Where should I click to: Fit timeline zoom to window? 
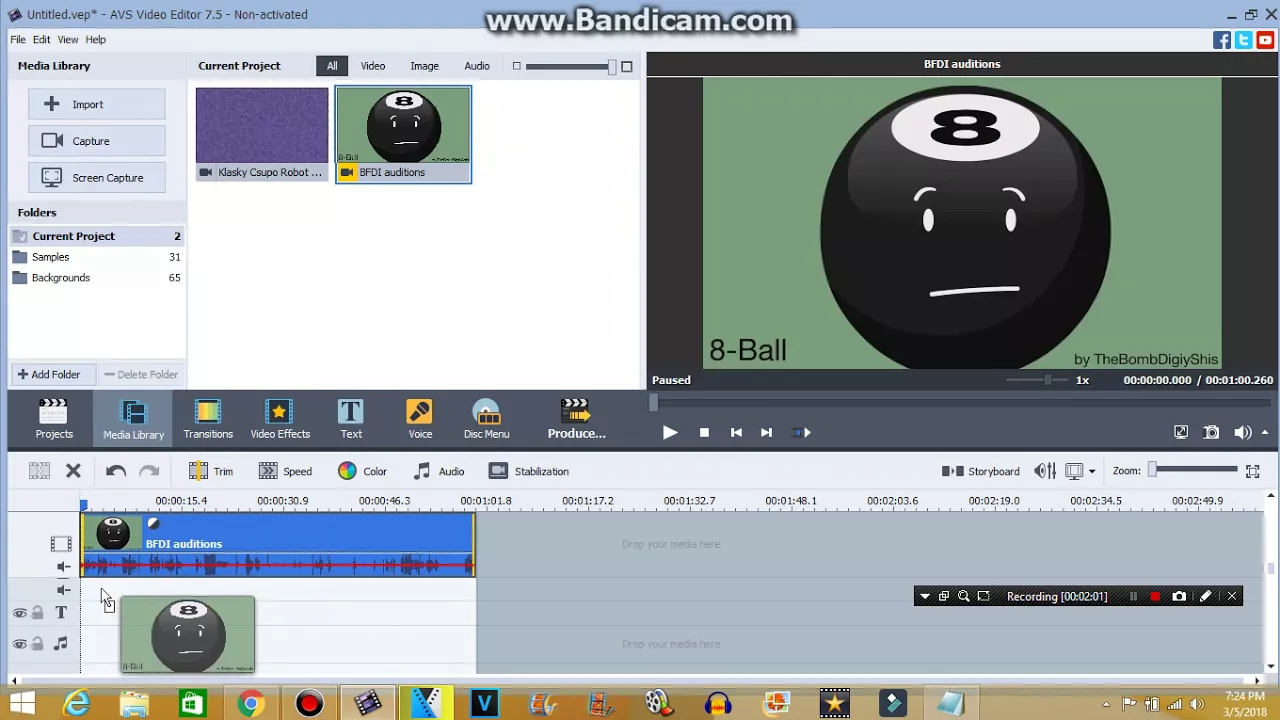pyautogui.click(x=1253, y=471)
